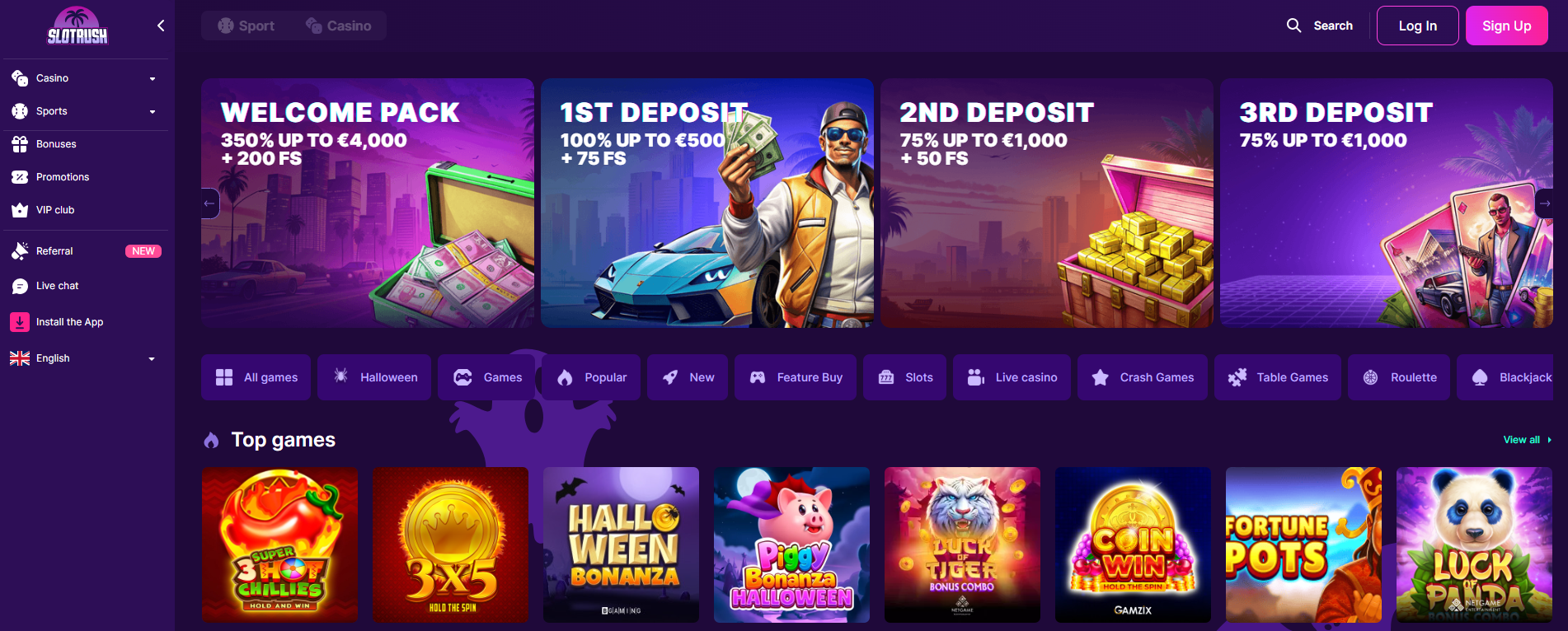The height and width of the screenshot is (631, 1568).
Task: Open the Piggy Bonanza Halloween game thumbnail
Action: pos(791,545)
